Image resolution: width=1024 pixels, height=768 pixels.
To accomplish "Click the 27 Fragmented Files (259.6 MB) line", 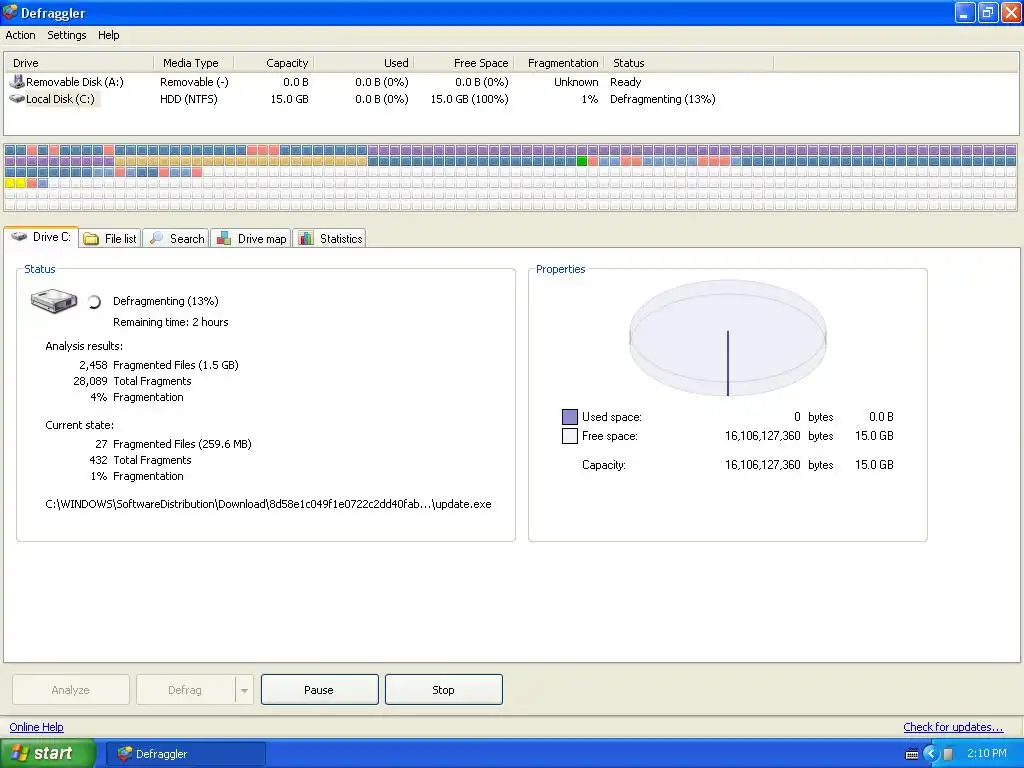I will coord(173,444).
